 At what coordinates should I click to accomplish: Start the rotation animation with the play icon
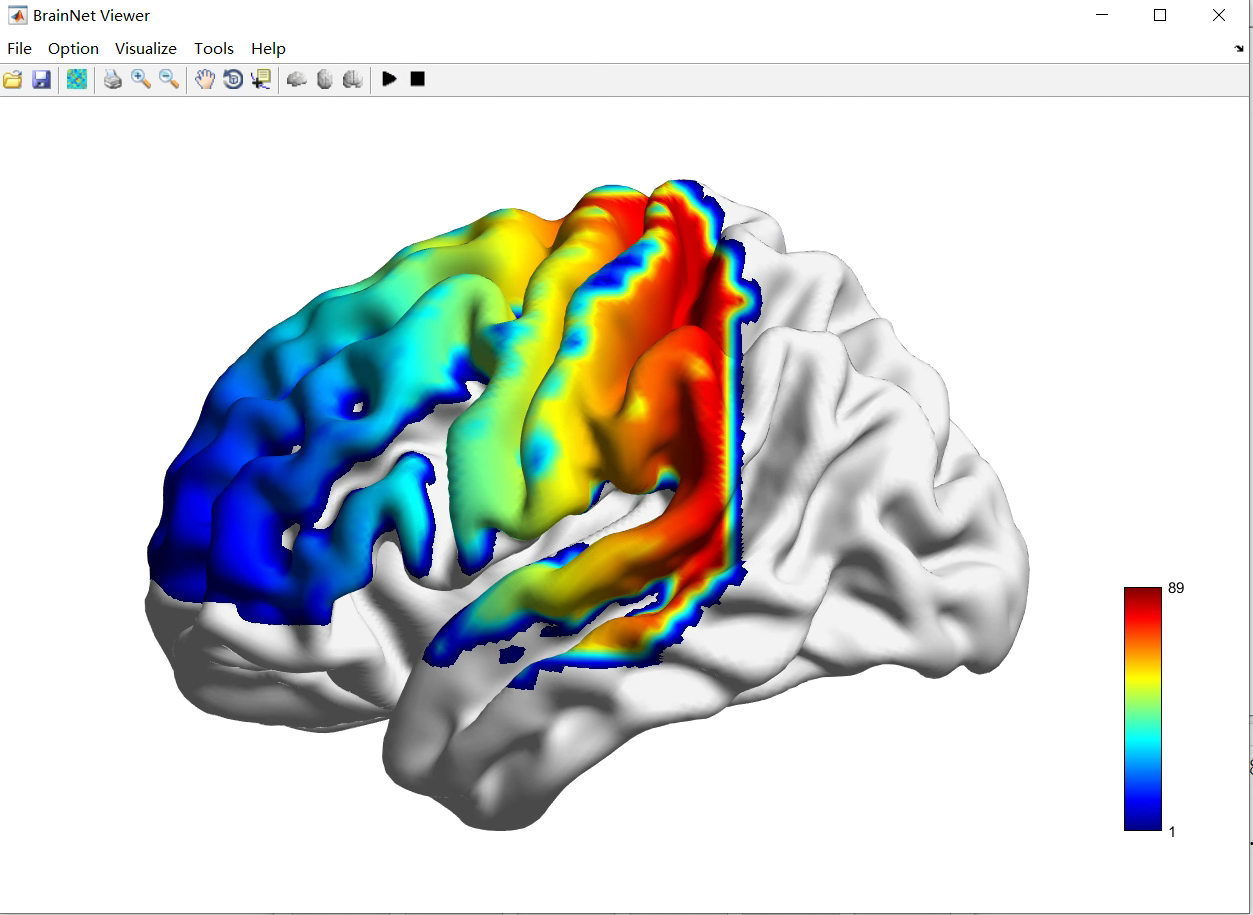click(389, 79)
